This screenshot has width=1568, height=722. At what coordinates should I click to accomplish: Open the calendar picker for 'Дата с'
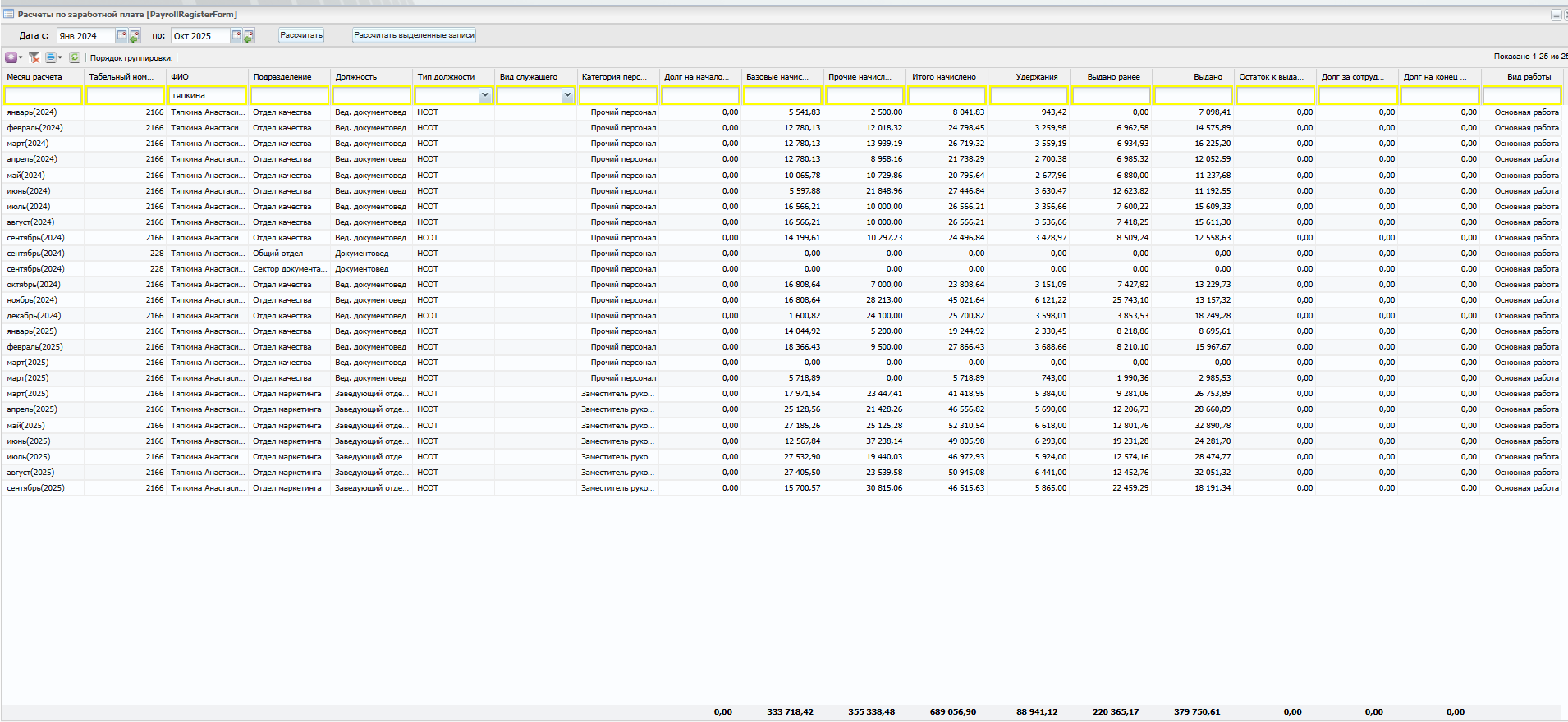click(x=121, y=35)
